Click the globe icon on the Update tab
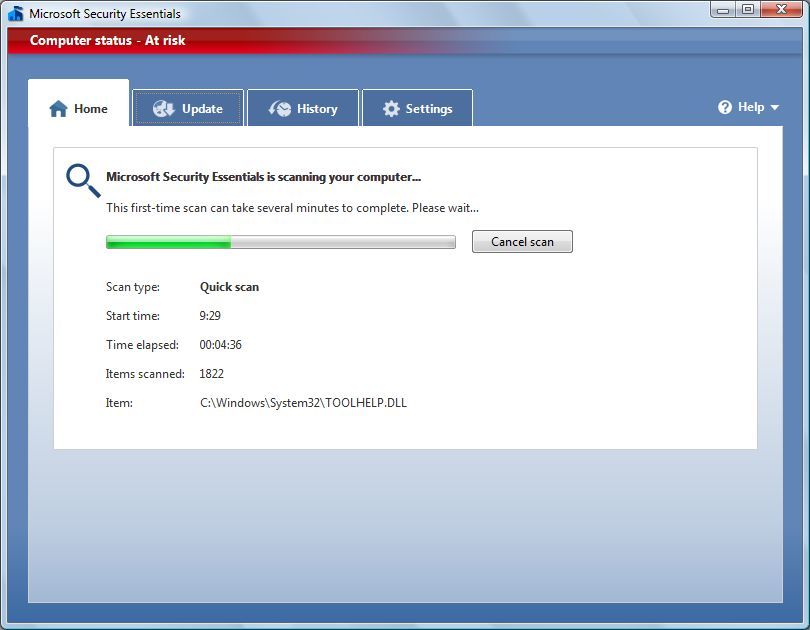 click(x=160, y=108)
